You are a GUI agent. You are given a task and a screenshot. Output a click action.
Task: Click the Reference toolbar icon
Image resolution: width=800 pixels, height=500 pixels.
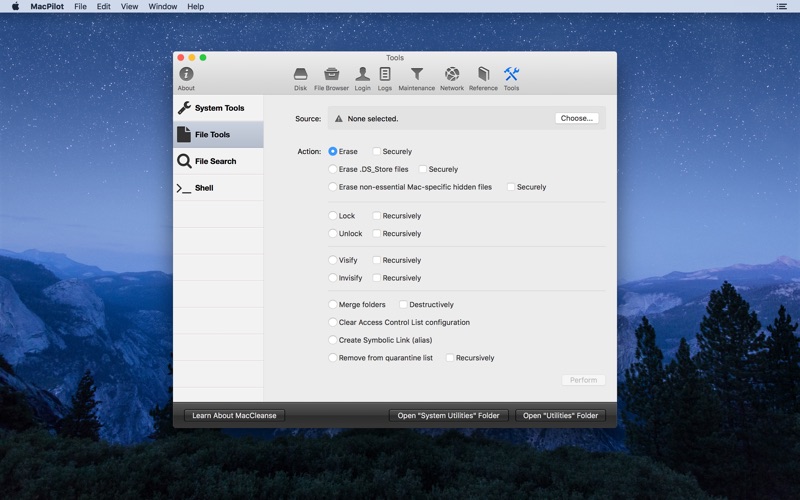(x=483, y=75)
